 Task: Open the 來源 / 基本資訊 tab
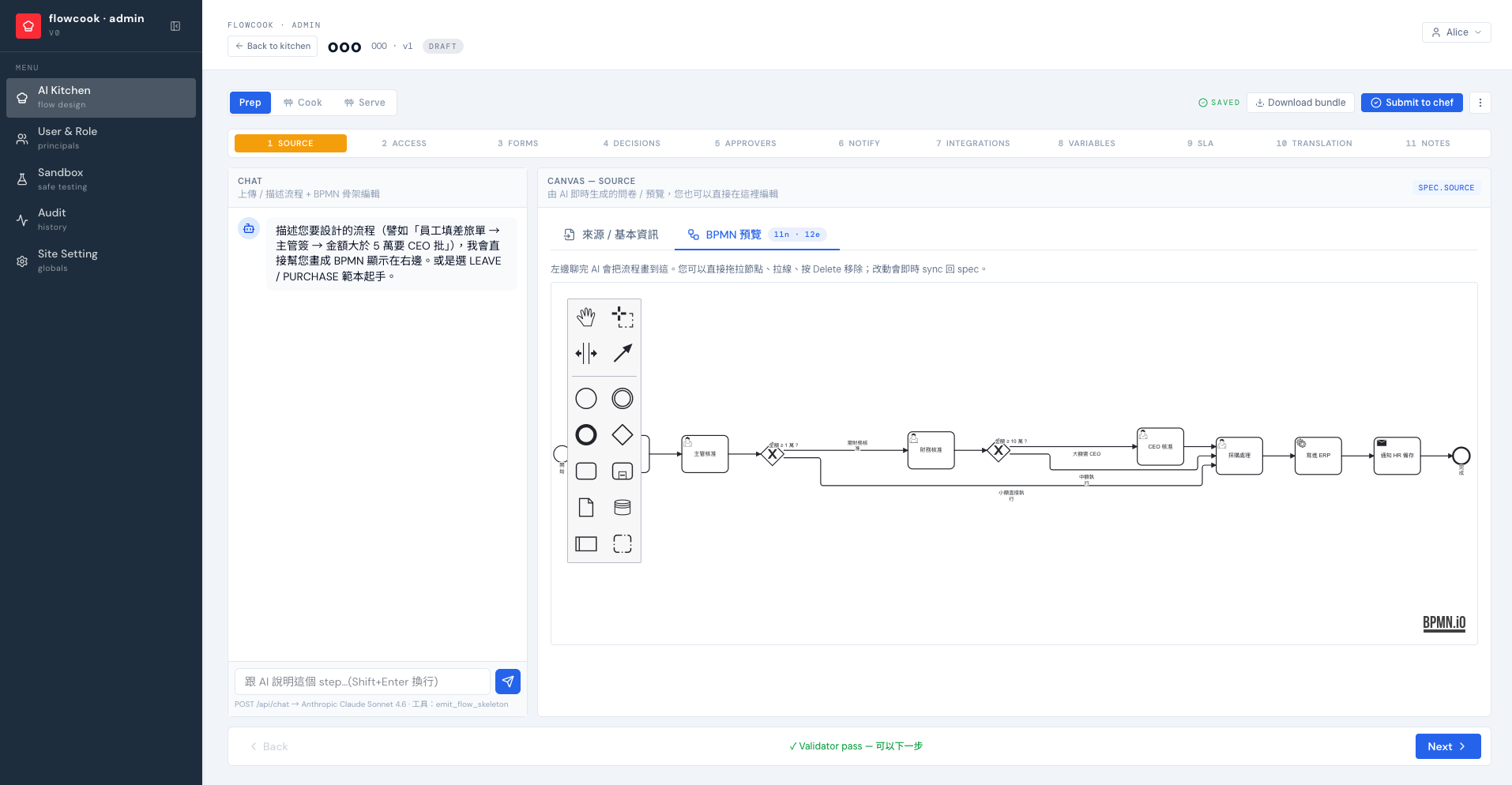(x=611, y=235)
